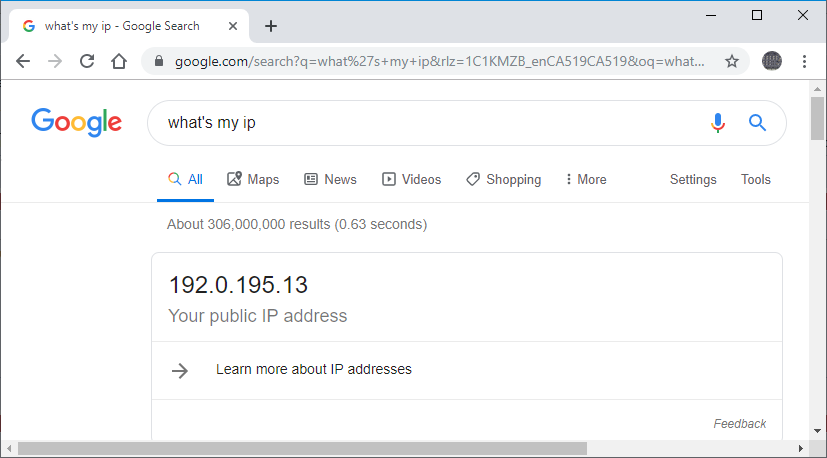
Task: Click the vertical scrollbar up arrow
Action: click(818, 88)
